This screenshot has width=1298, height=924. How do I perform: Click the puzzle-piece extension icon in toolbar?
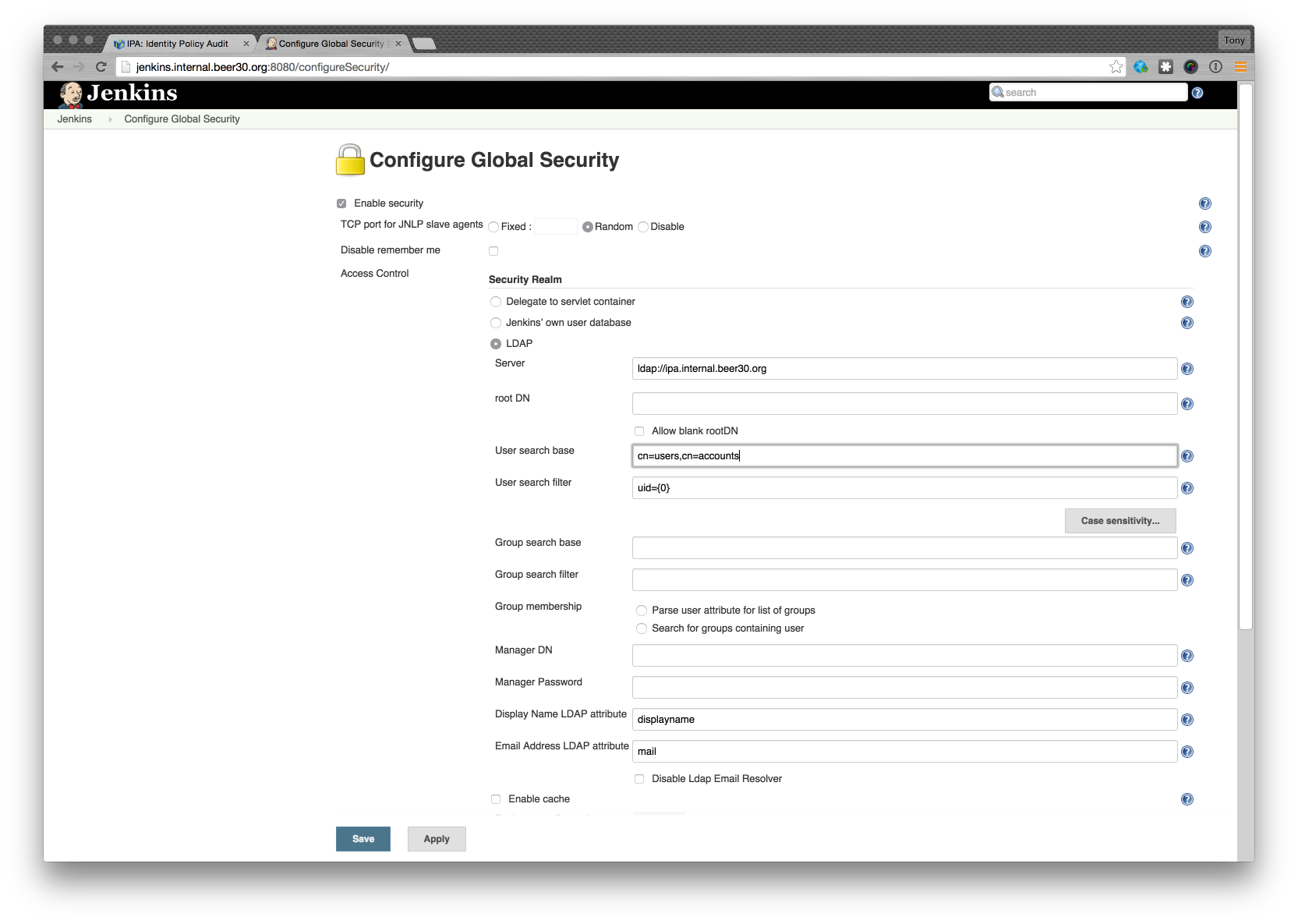[x=1165, y=67]
